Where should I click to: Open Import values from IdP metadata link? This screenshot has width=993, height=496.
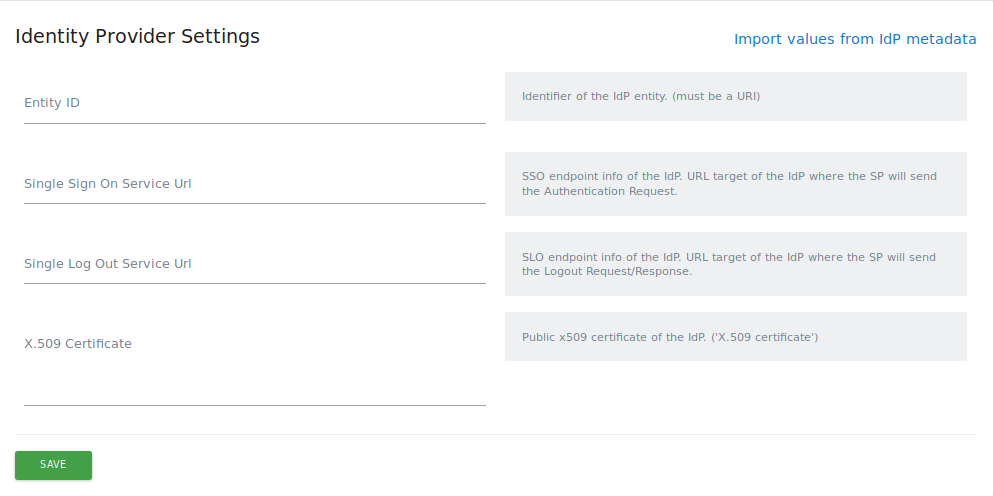(854, 39)
